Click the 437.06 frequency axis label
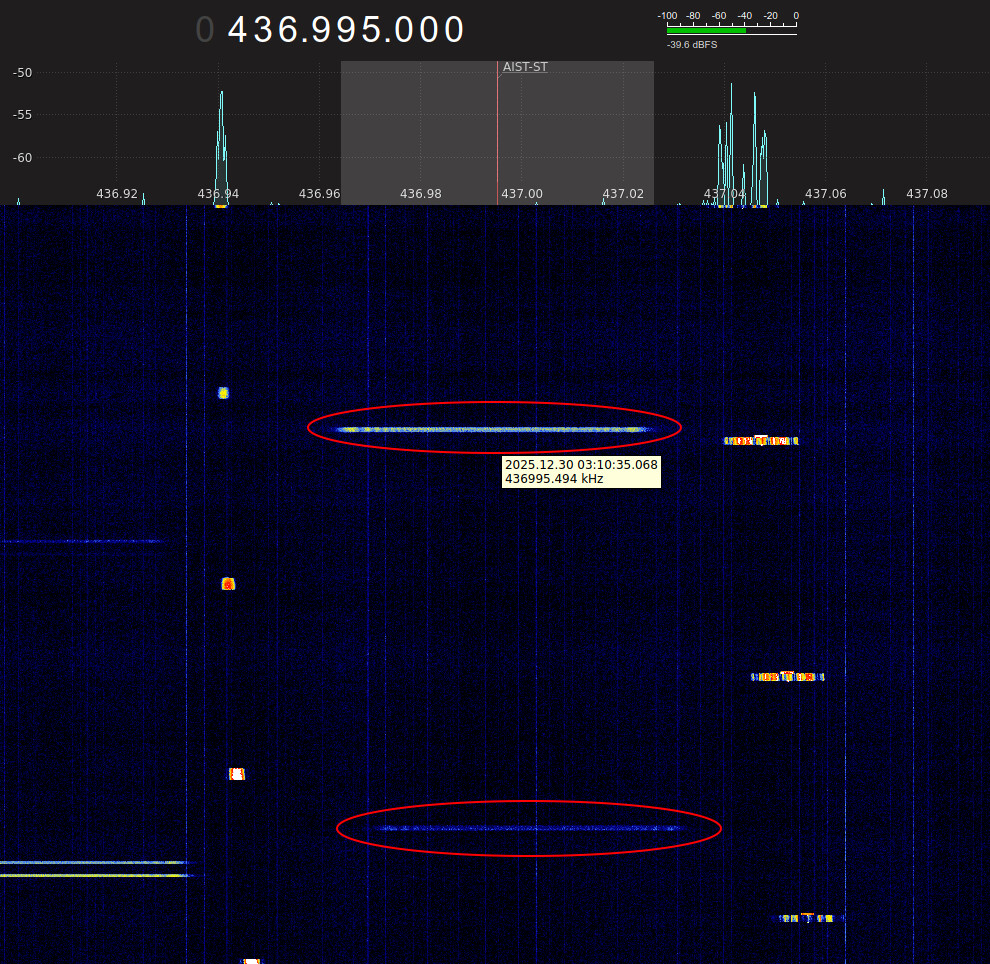Viewport: 990px width, 964px height. point(825,193)
